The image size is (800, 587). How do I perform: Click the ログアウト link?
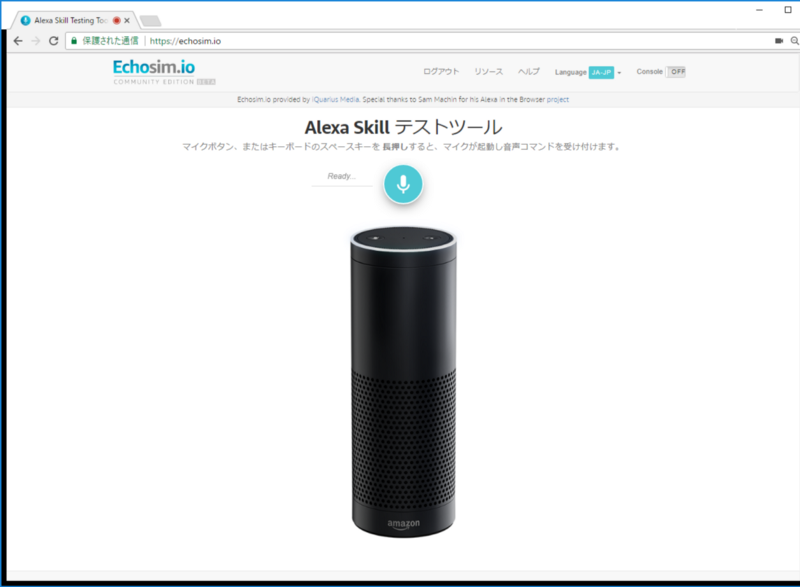[x=441, y=72]
